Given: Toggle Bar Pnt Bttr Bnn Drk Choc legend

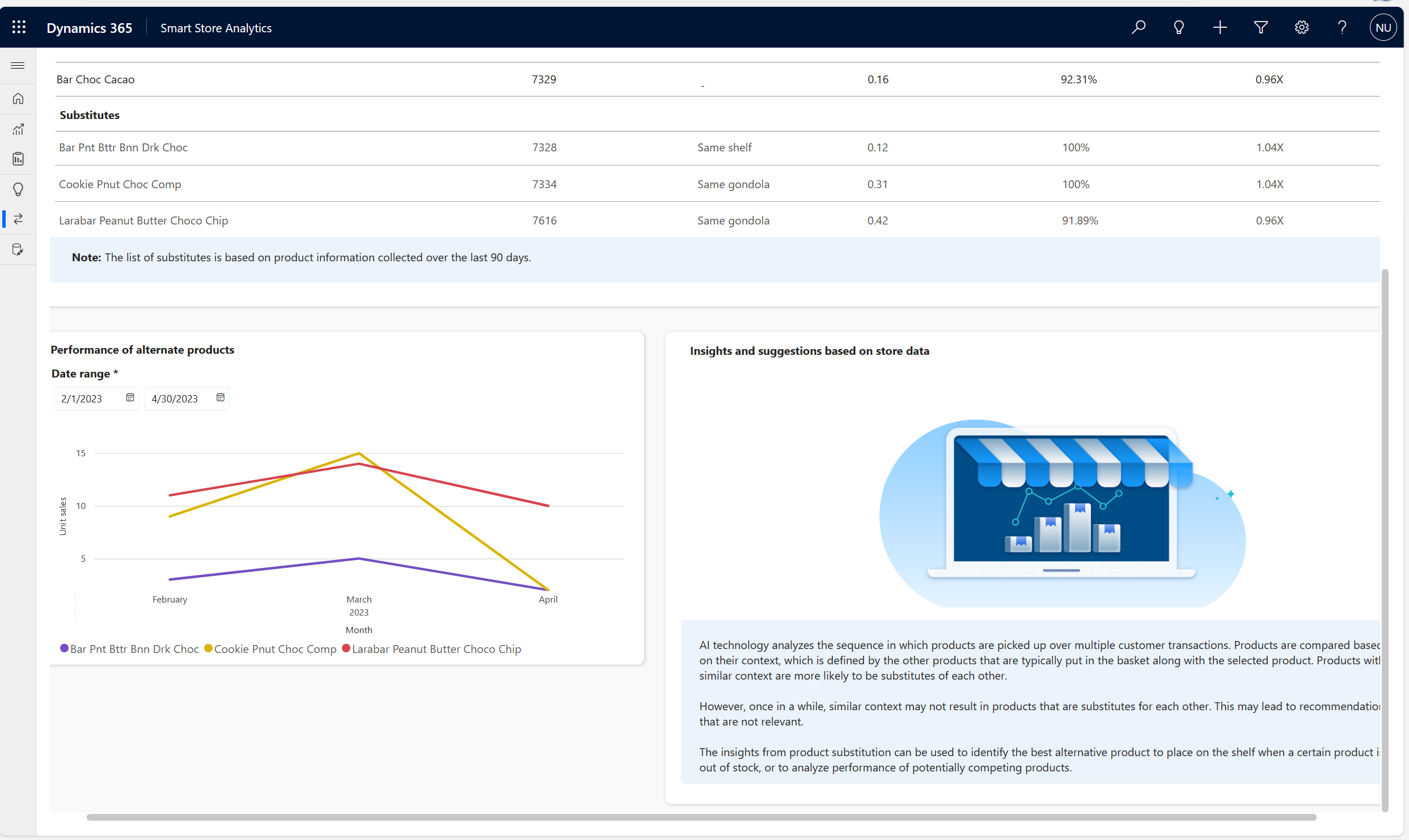Looking at the screenshot, I should (x=134, y=649).
